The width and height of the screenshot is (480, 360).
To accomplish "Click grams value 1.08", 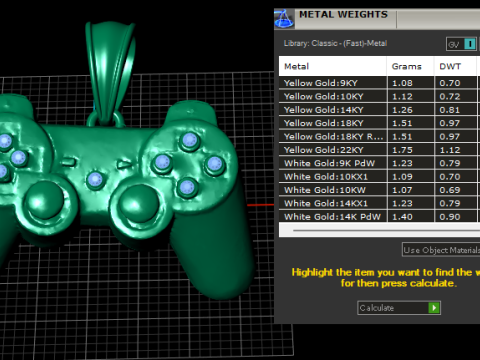I will 402,83.
